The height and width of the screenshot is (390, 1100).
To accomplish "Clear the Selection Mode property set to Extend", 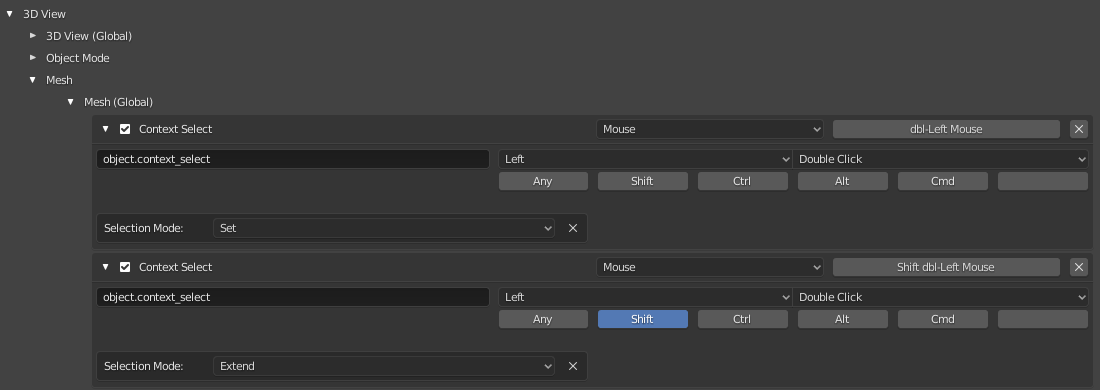I will pos(572,366).
